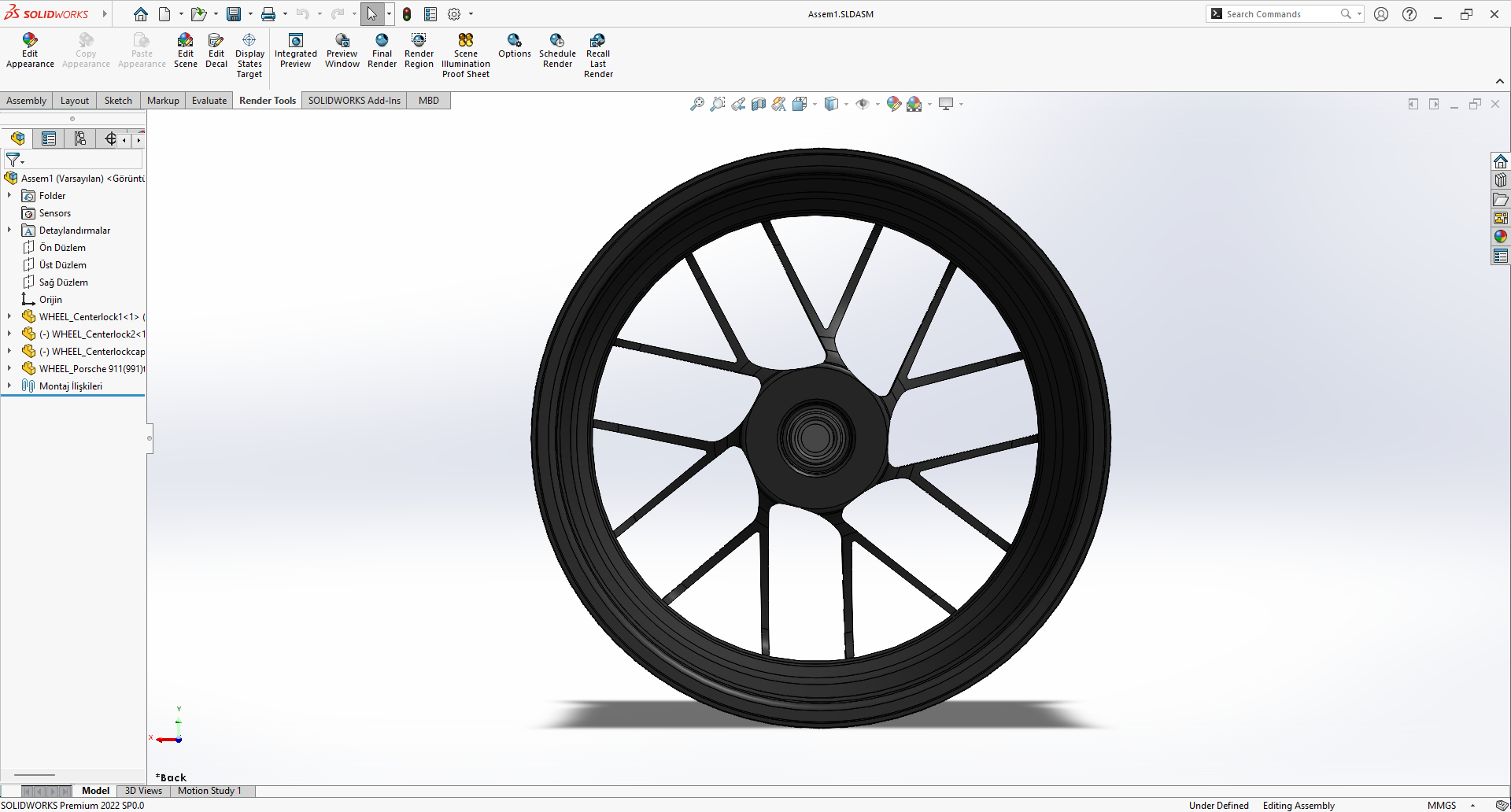This screenshot has height=812, width=1511.
Task: Click the Open file icon
Action: pyautogui.click(x=199, y=14)
